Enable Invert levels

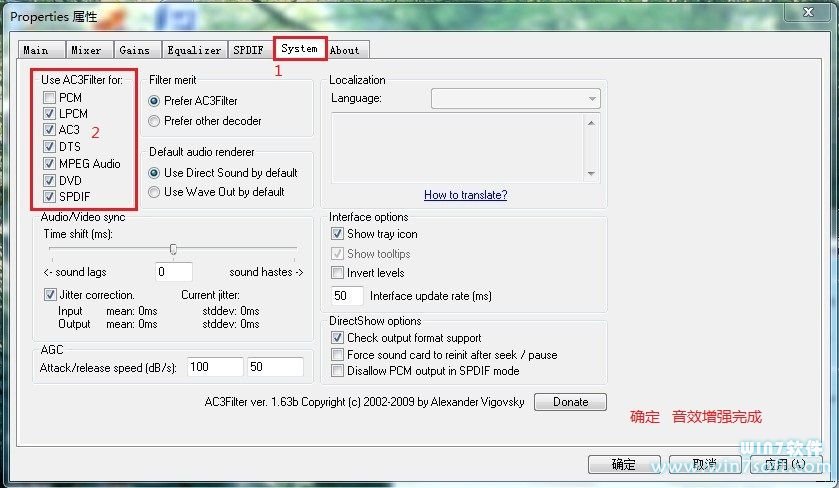[x=337, y=272]
